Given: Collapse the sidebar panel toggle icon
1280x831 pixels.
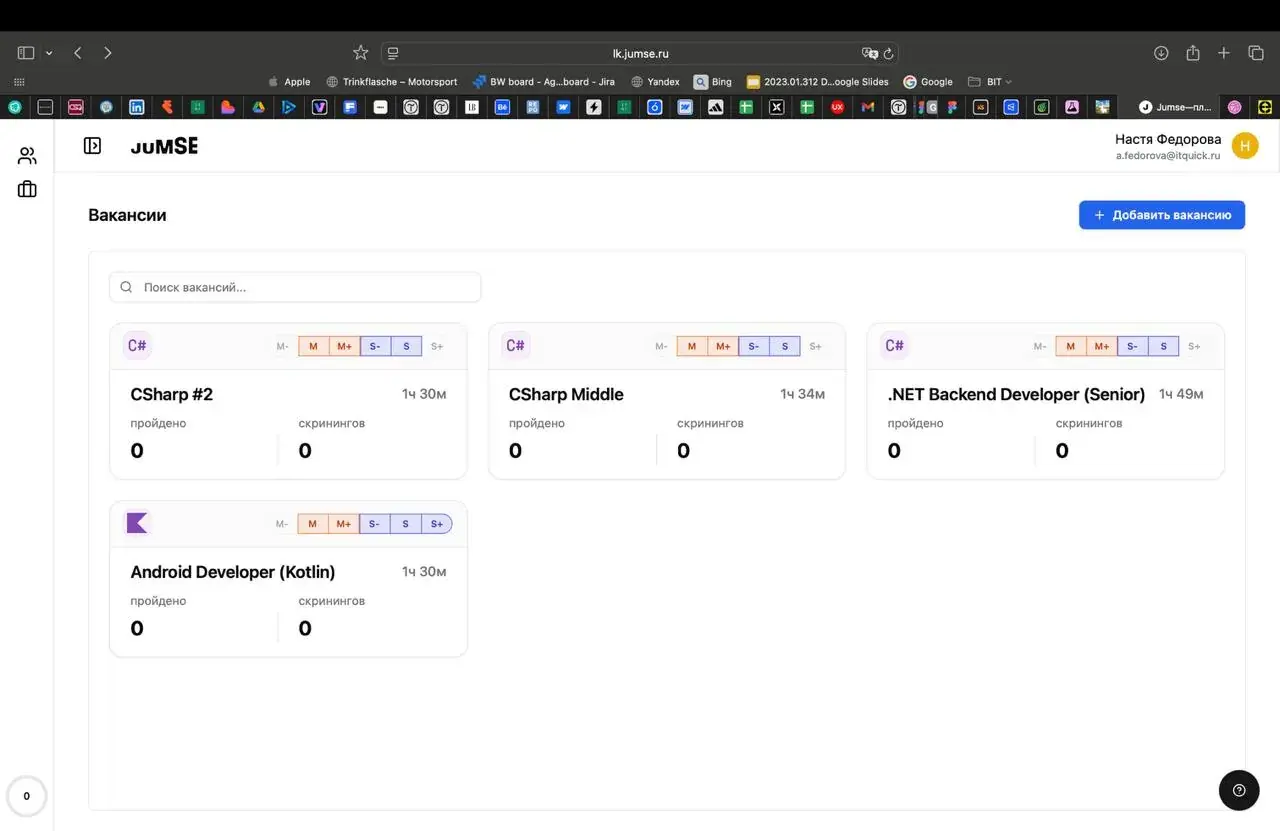Looking at the screenshot, I should 92,146.
